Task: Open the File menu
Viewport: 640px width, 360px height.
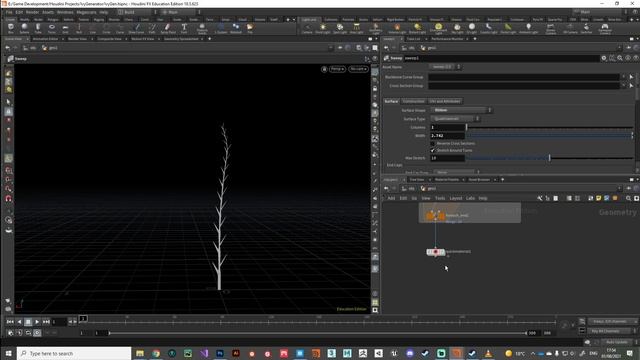Action: tap(9, 12)
